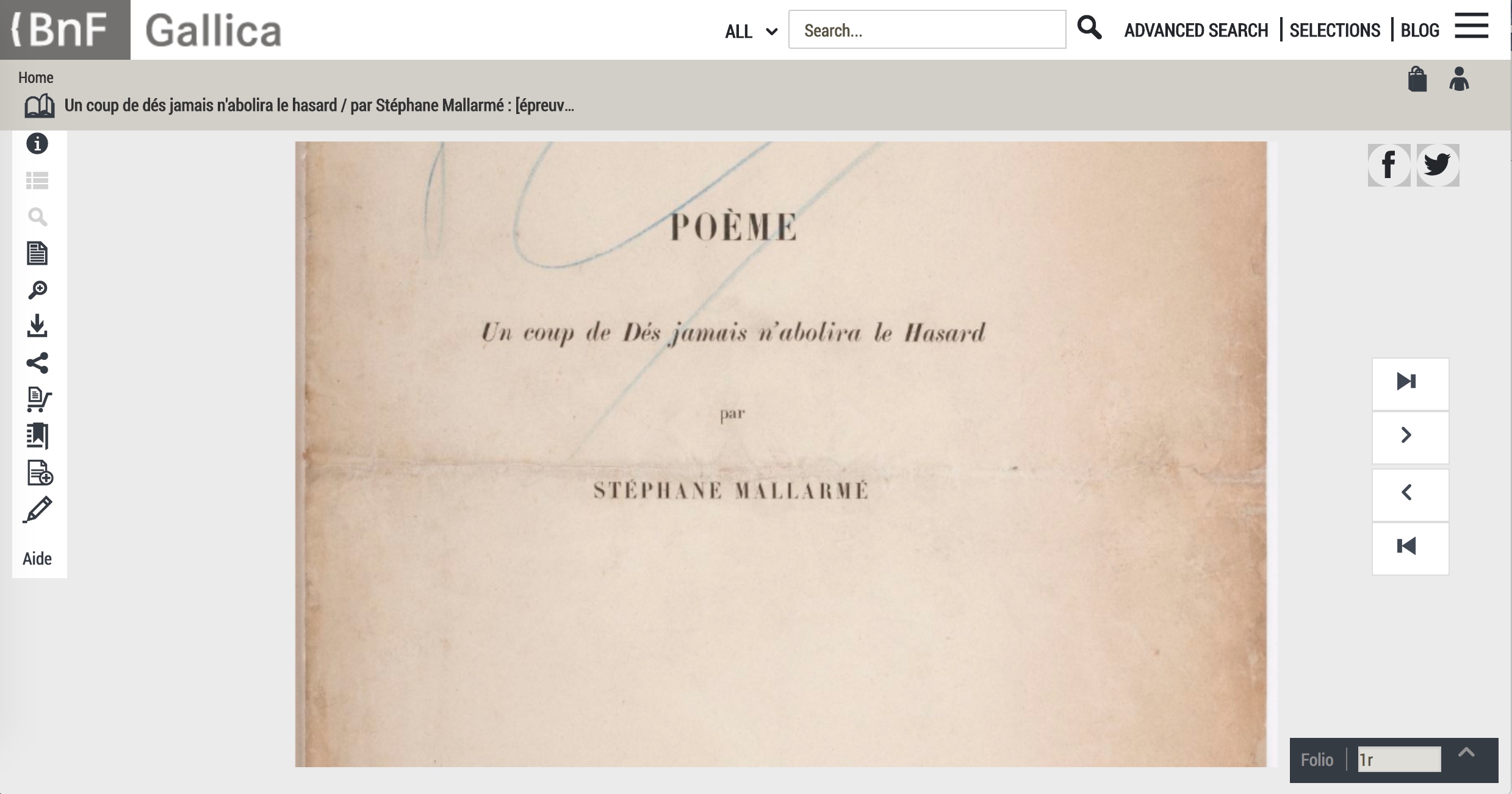Share on Facebook

point(1389,165)
